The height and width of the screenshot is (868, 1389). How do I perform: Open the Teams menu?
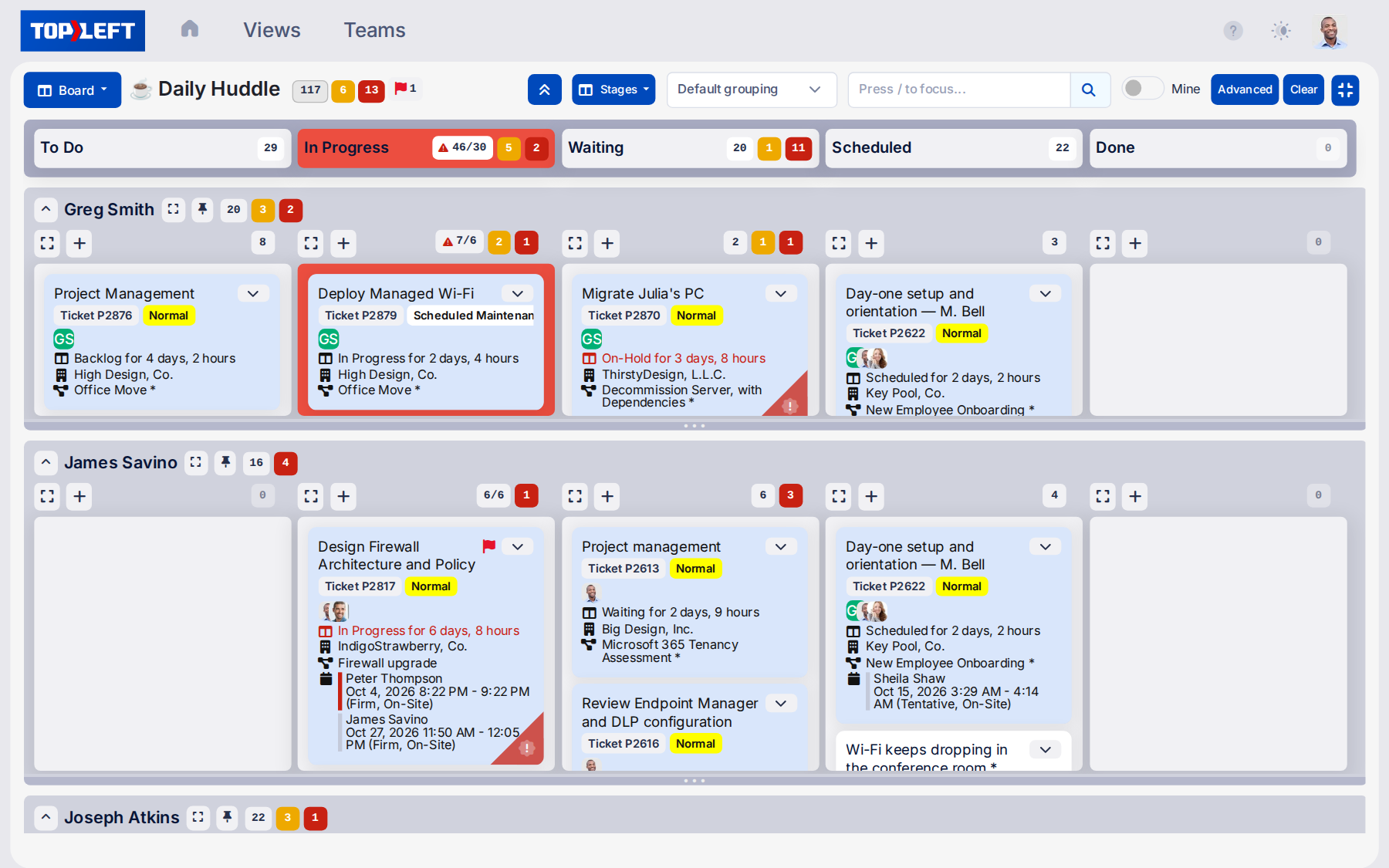374,30
